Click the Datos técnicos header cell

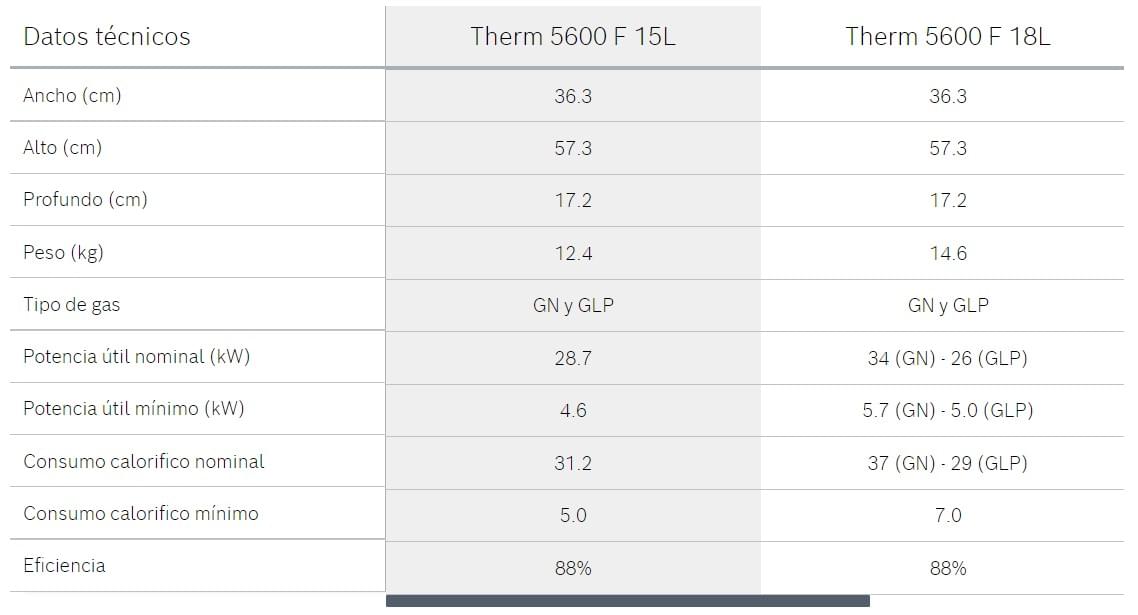[107, 37]
